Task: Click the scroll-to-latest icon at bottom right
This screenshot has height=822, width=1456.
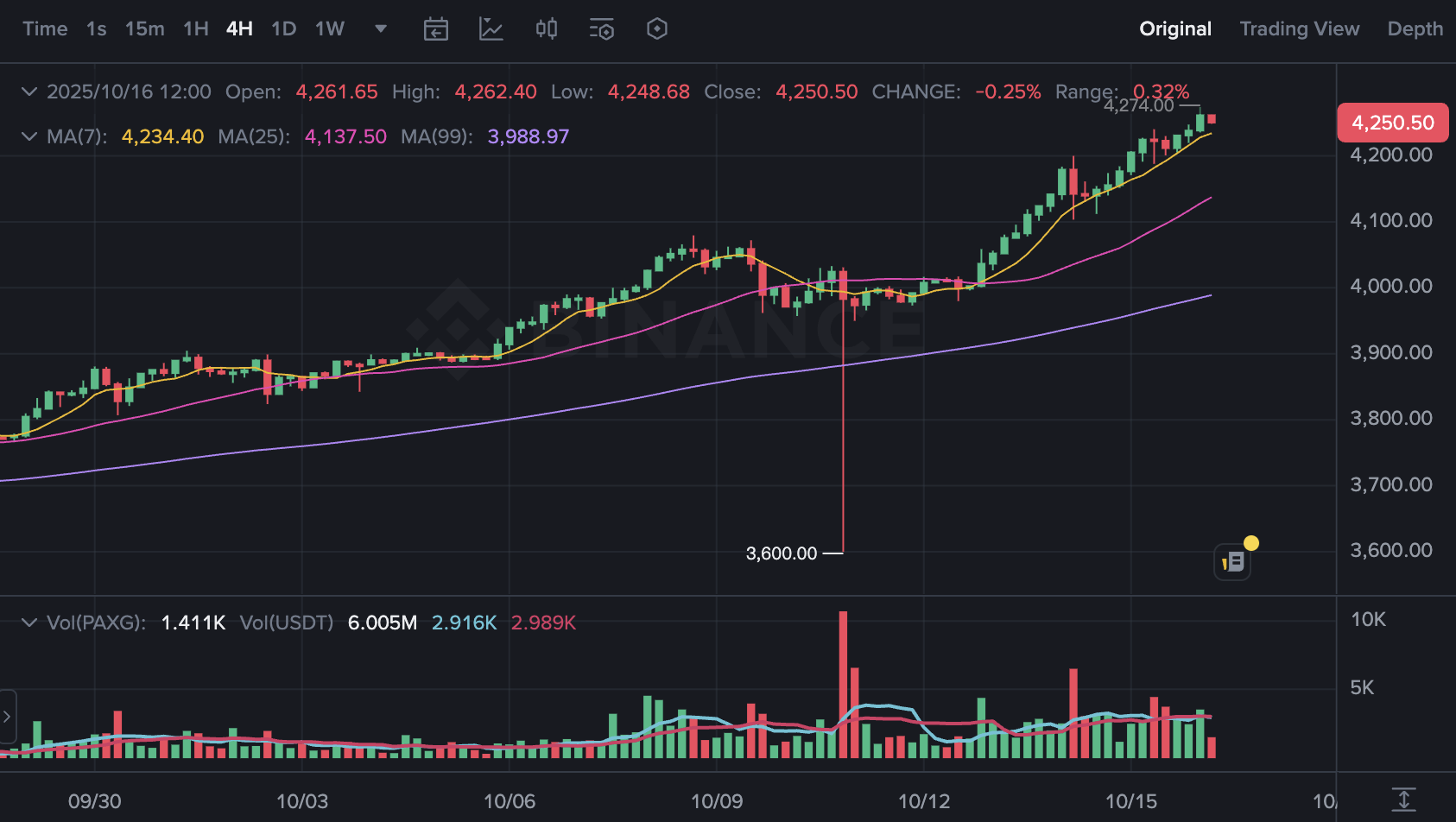Action: click(x=1404, y=800)
